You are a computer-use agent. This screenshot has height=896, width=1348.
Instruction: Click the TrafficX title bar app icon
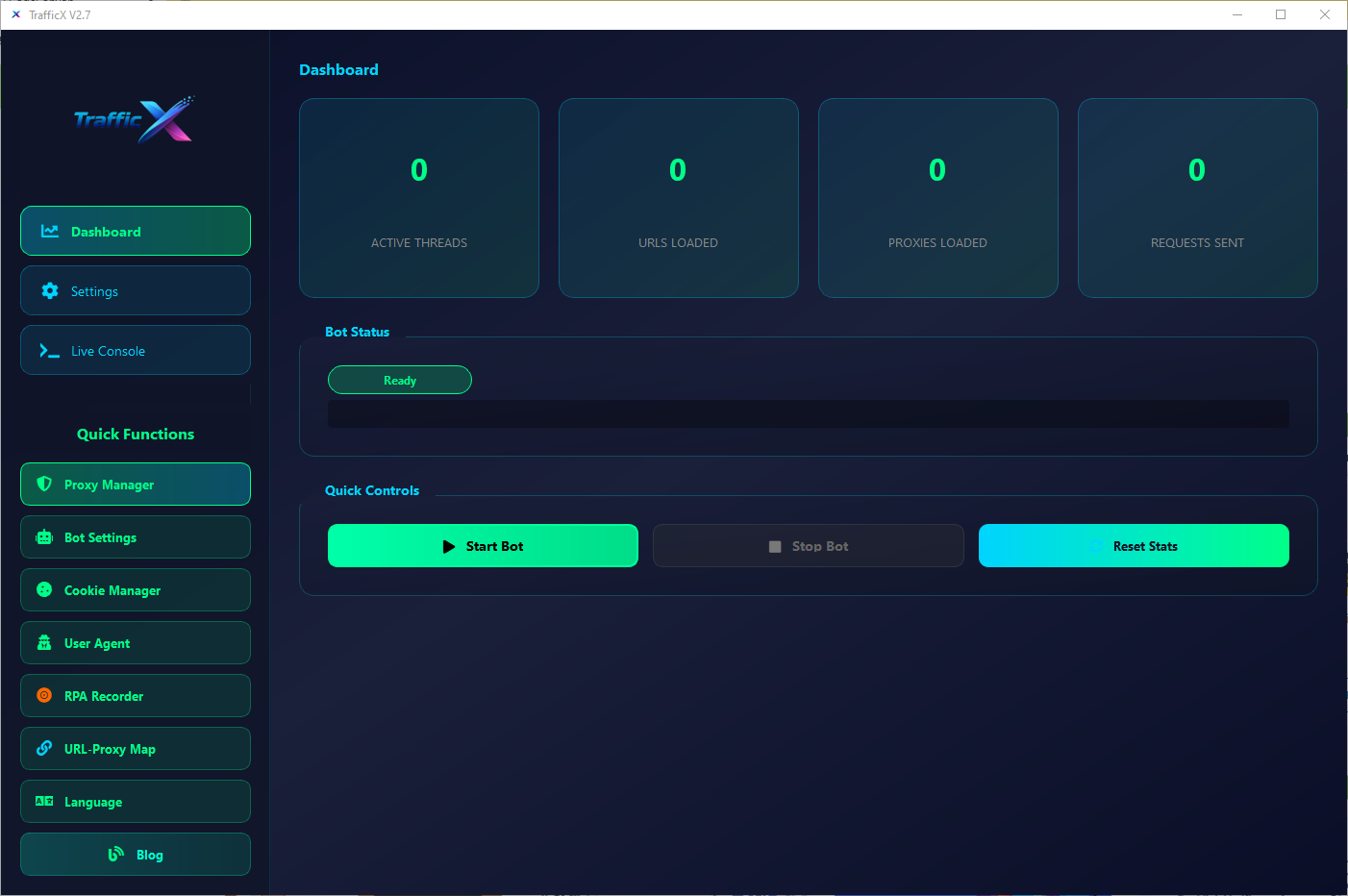point(15,14)
